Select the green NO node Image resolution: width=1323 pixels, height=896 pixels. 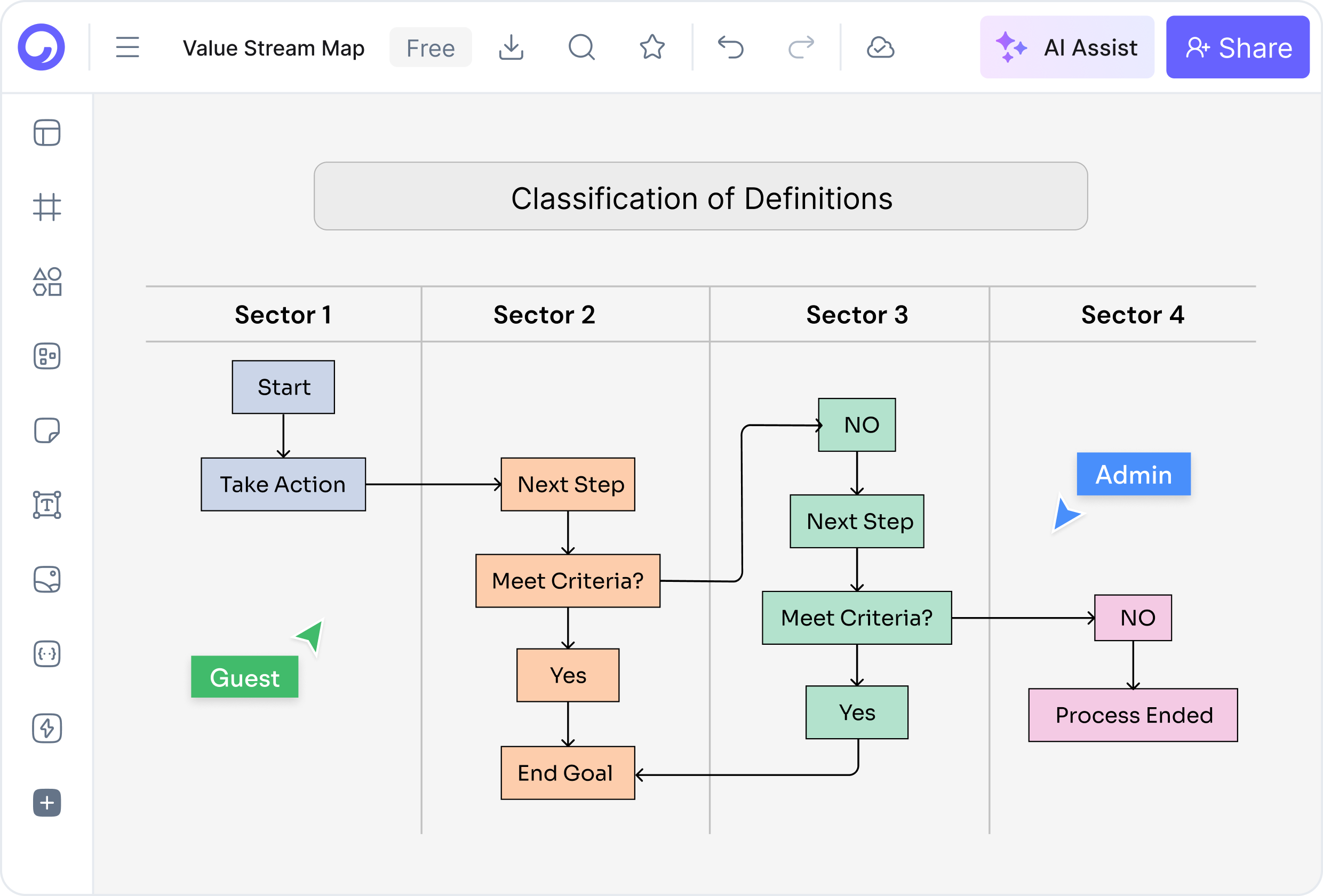point(857,425)
